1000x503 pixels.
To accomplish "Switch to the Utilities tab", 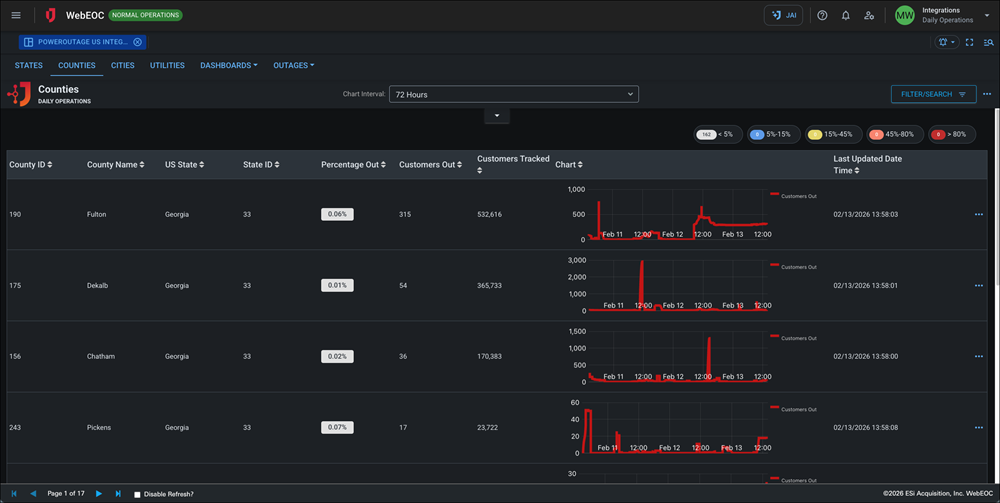I will tap(167, 66).
